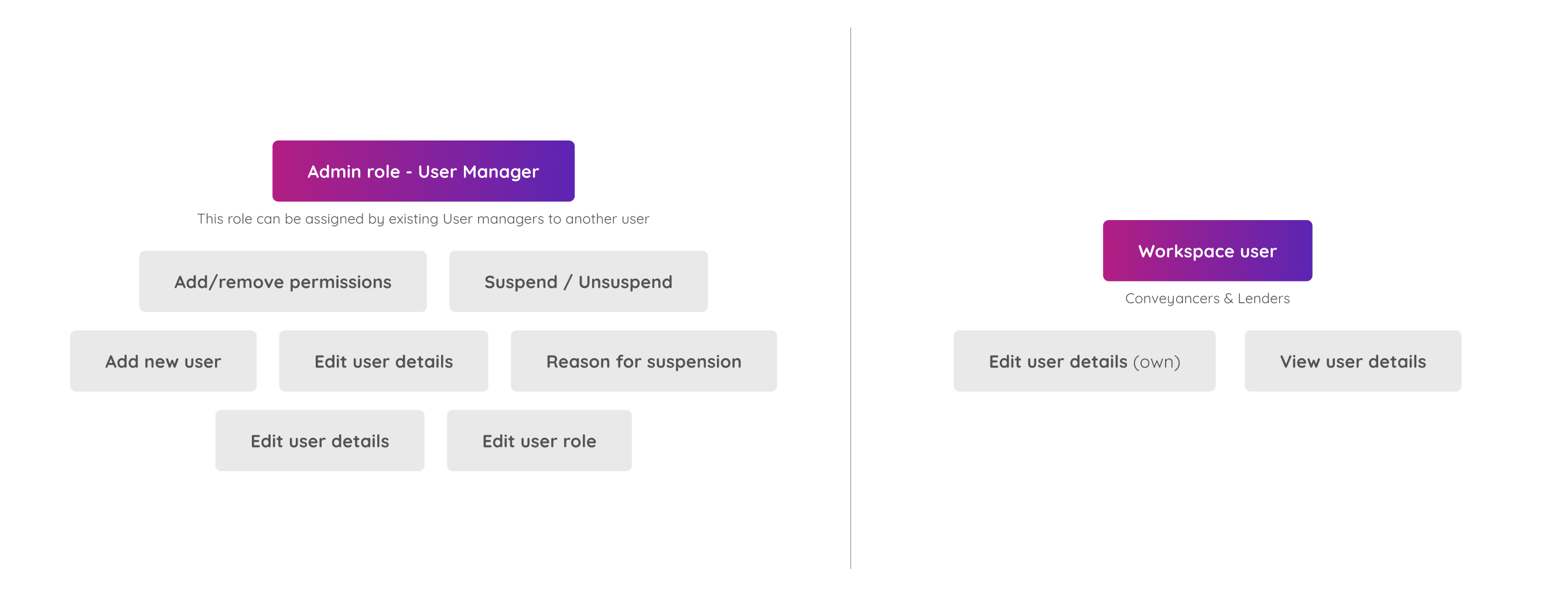Click the caption about assigning this role
This screenshot has height=597, width=1568.
tap(423, 219)
